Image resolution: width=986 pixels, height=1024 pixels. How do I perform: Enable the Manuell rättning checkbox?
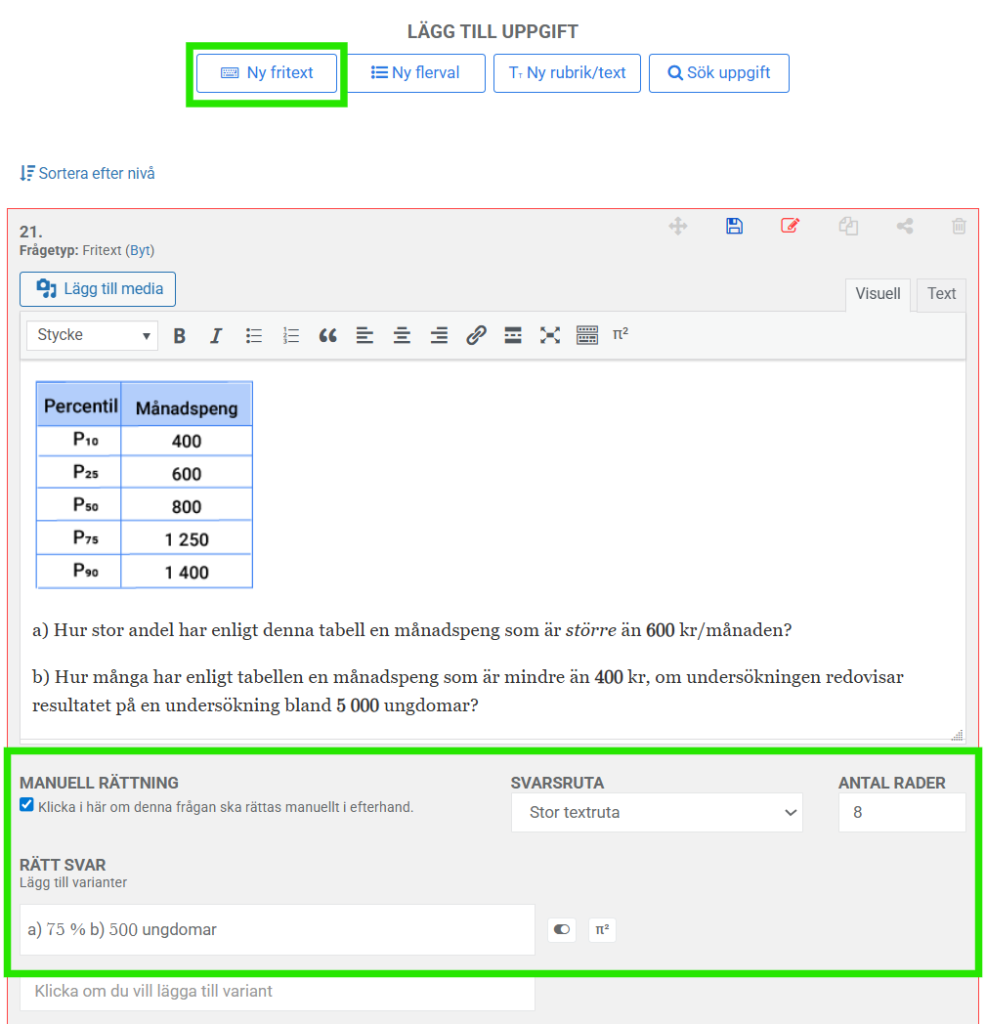coord(27,805)
